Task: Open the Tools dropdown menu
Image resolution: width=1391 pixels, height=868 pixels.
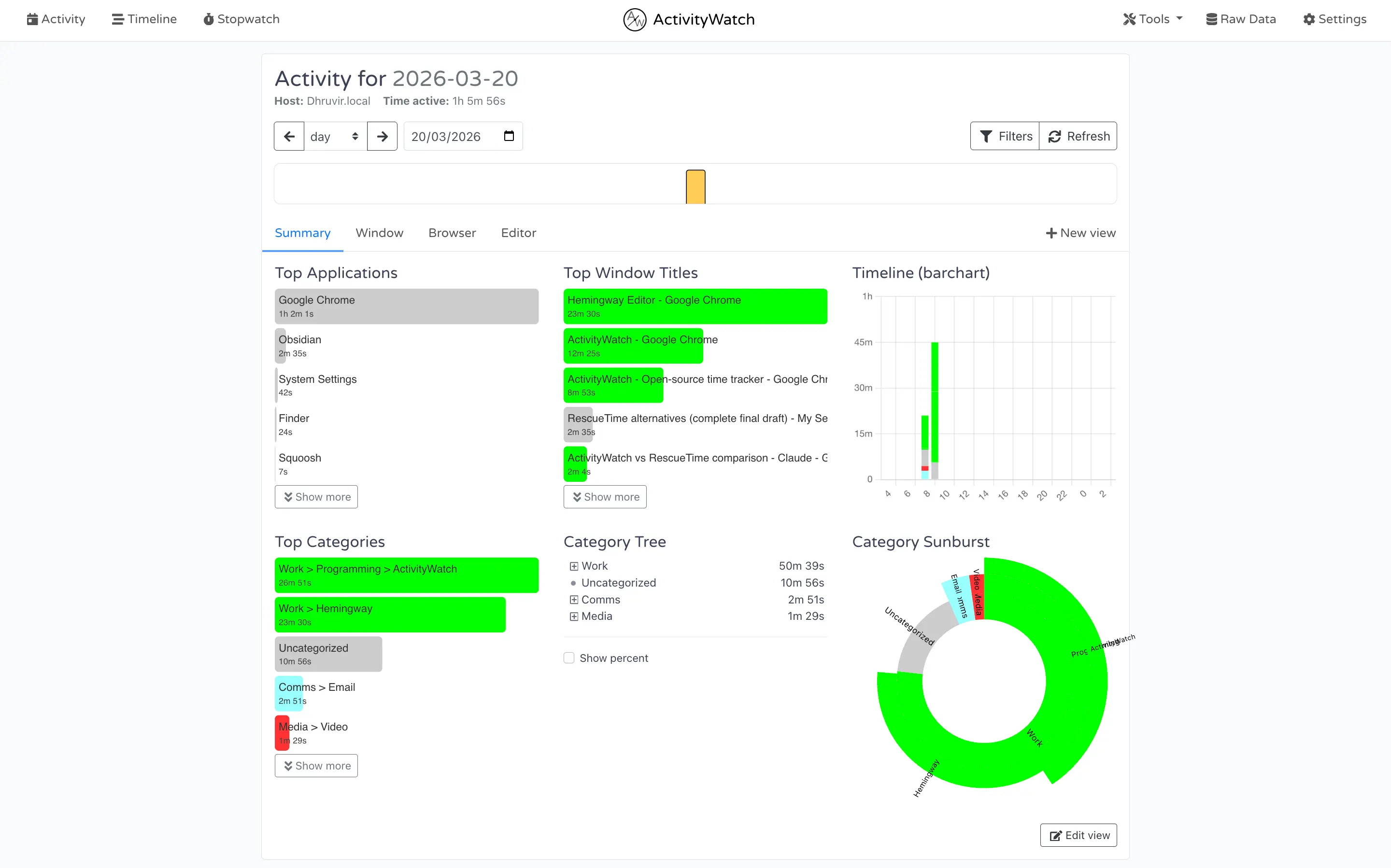Action: tap(1153, 19)
